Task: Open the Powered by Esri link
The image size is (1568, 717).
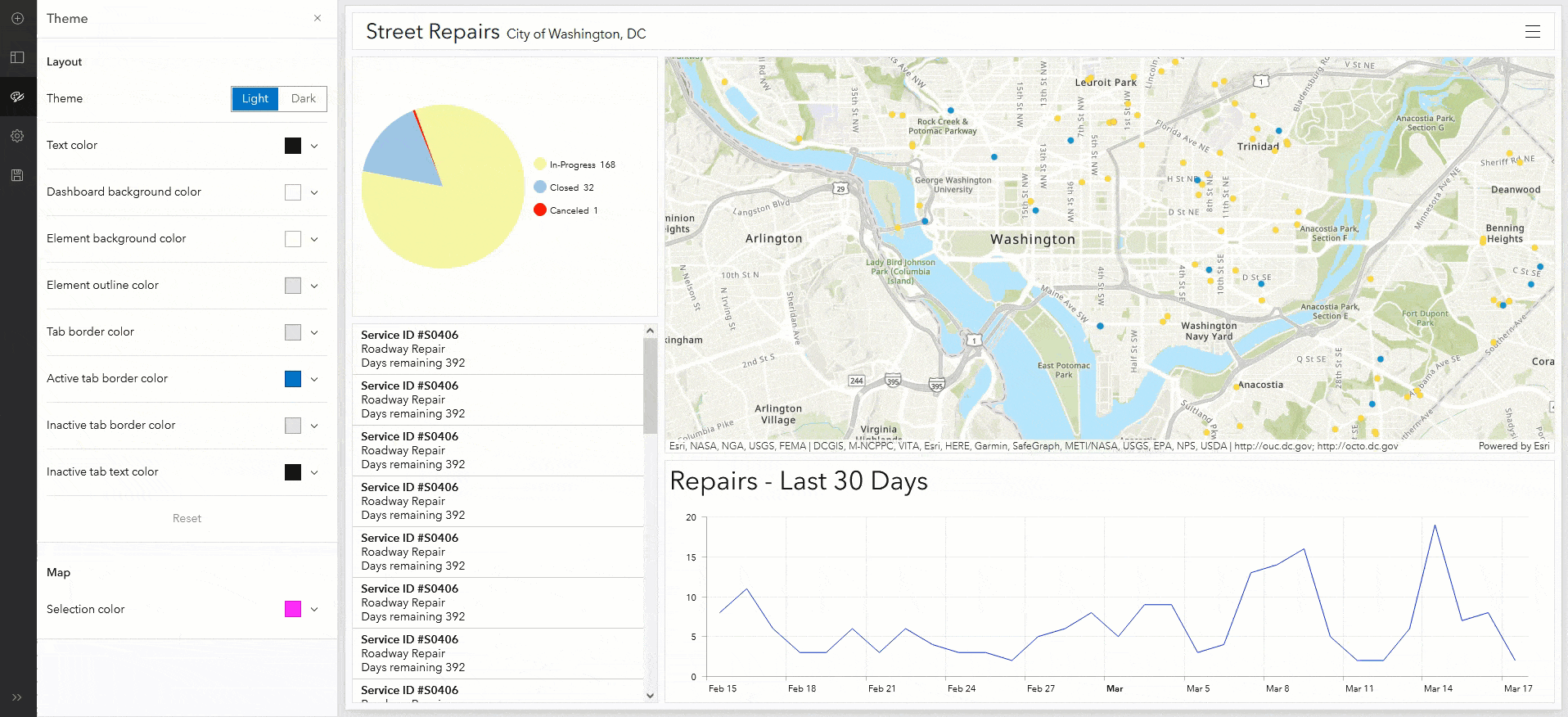Action: coord(1514,446)
